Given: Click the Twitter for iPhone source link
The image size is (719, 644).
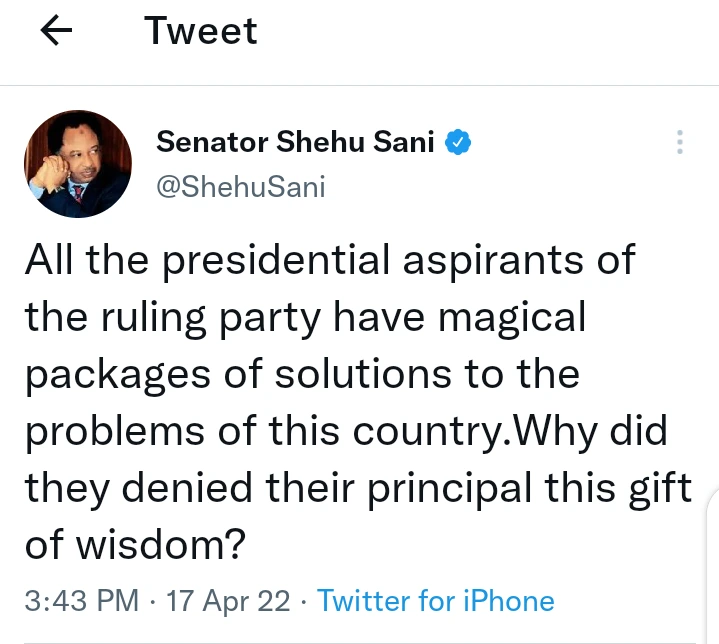Looking at the screenshot, I should click(x=435, y=601).
